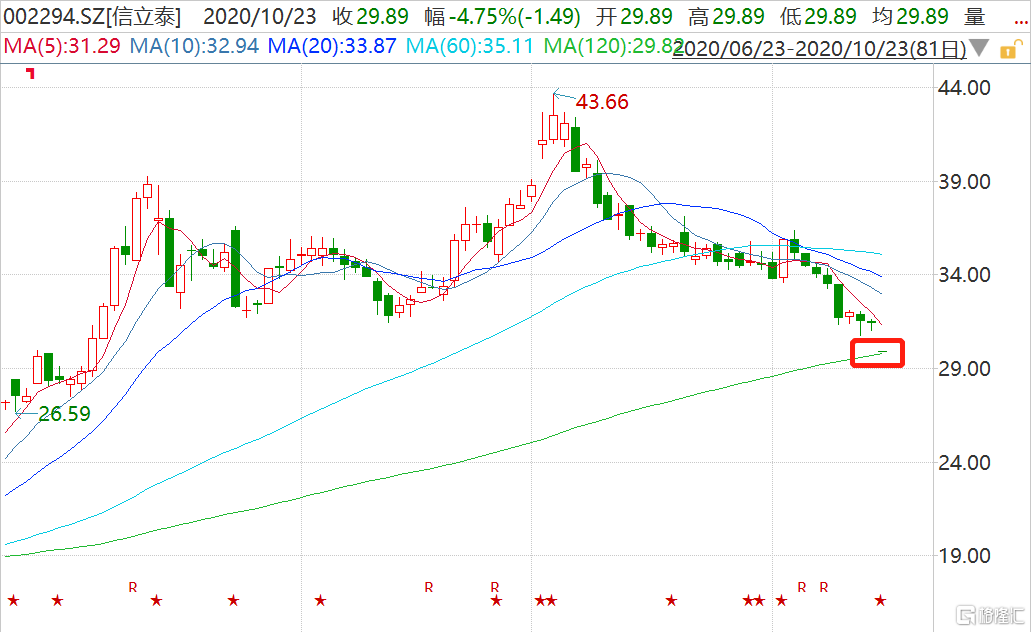Click the star directly beneath an R marker
The width and height of the screenshot is (1031, 632).
496,600
